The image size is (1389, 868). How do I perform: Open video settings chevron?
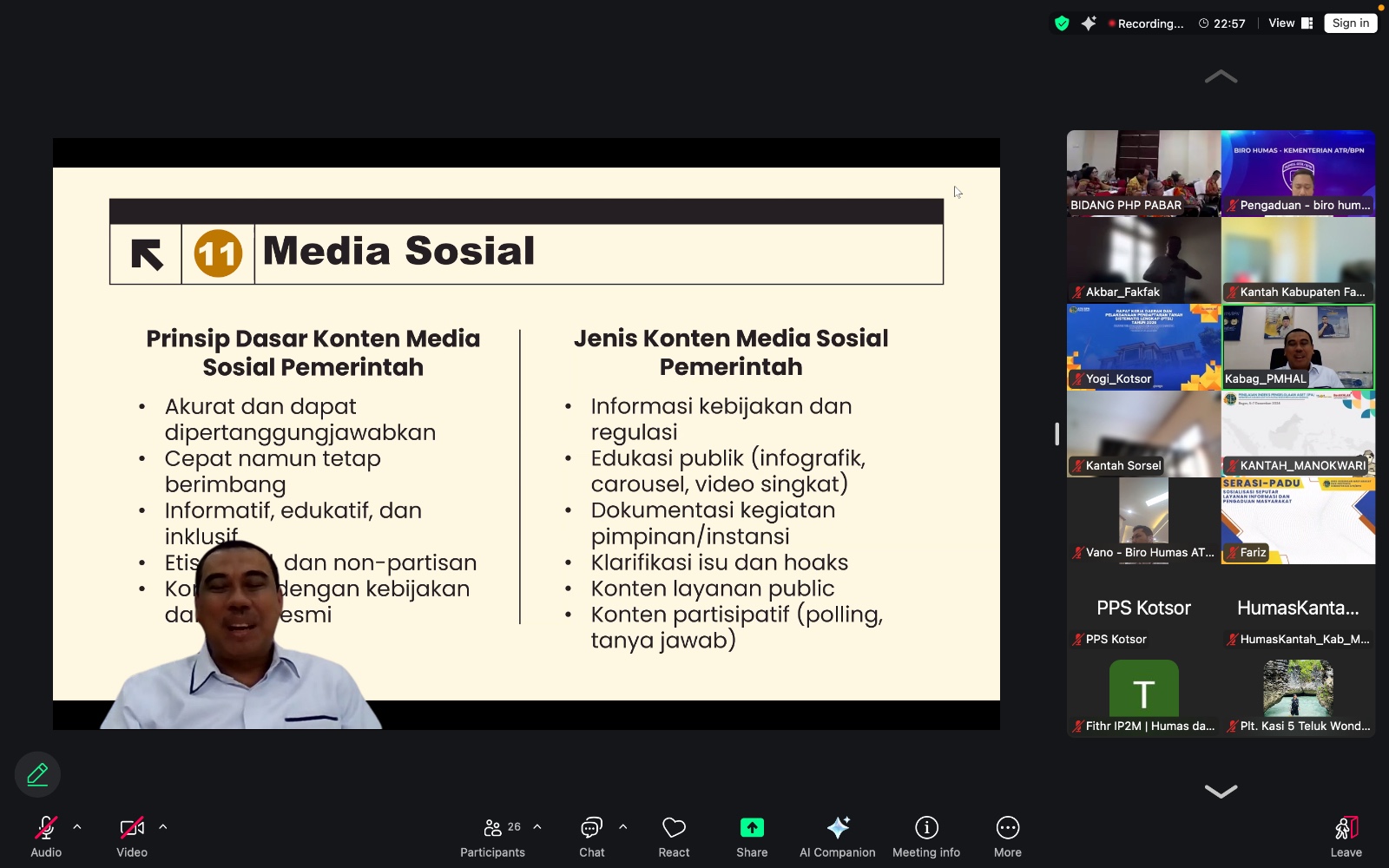pyautogui.click(x=163, y=826)
